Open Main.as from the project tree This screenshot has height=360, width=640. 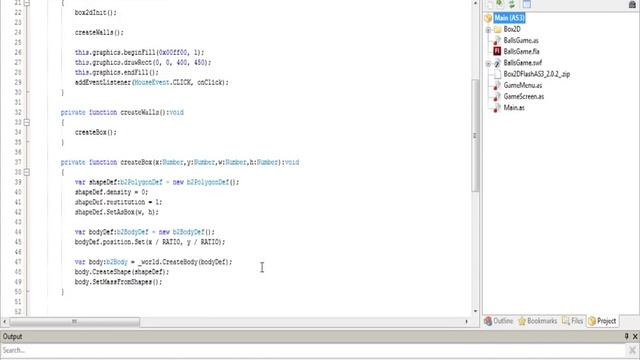(x=514, y=108)
